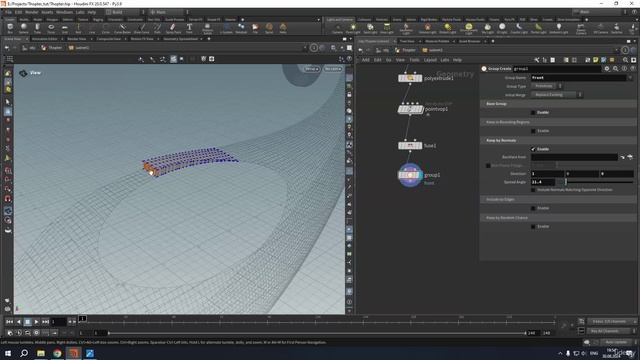
Task: Click the Group Name input field
Action: pos(578,78)
